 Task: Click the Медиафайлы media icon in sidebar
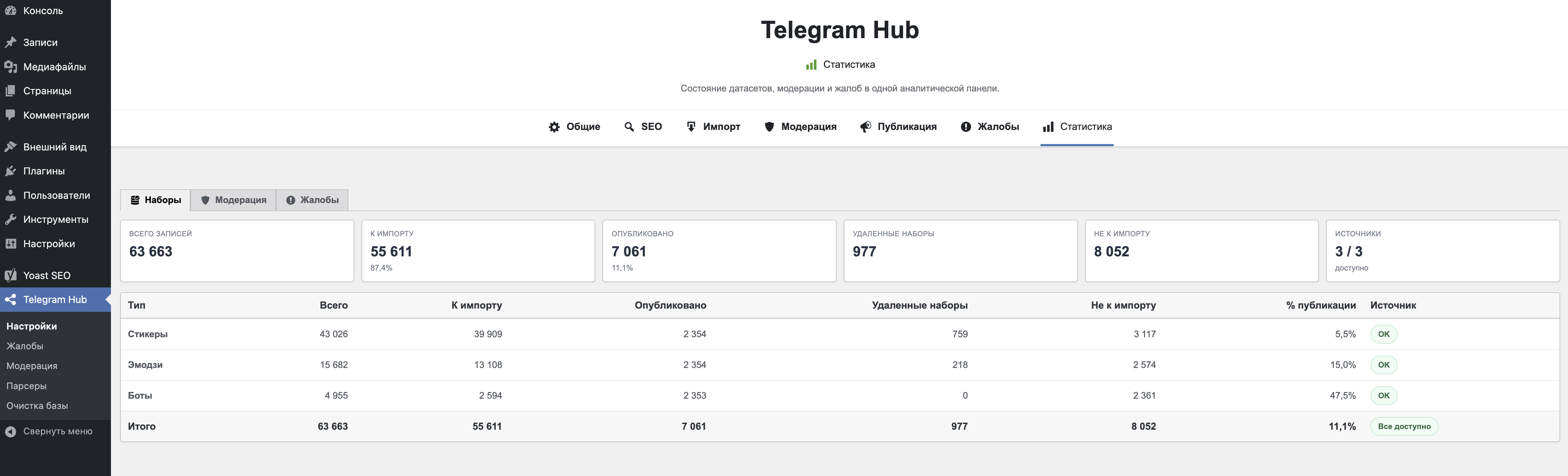10,67
